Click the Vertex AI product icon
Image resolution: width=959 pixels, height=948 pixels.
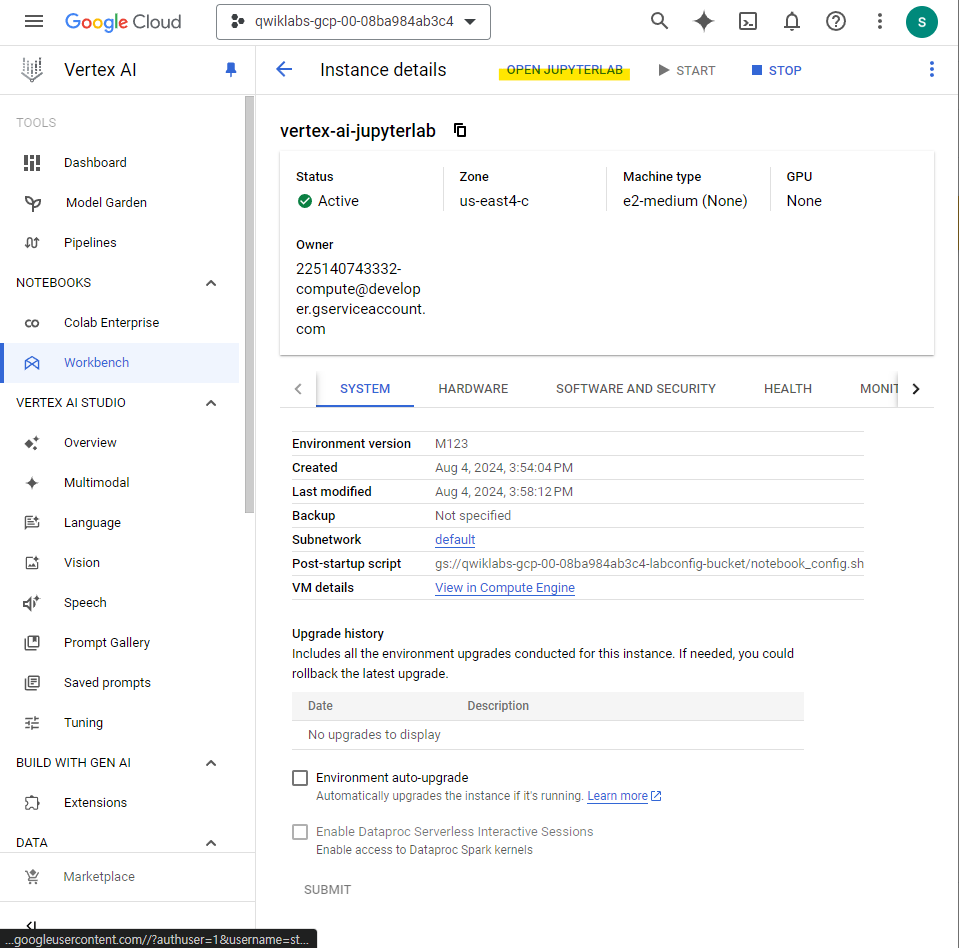coord(32,70)
